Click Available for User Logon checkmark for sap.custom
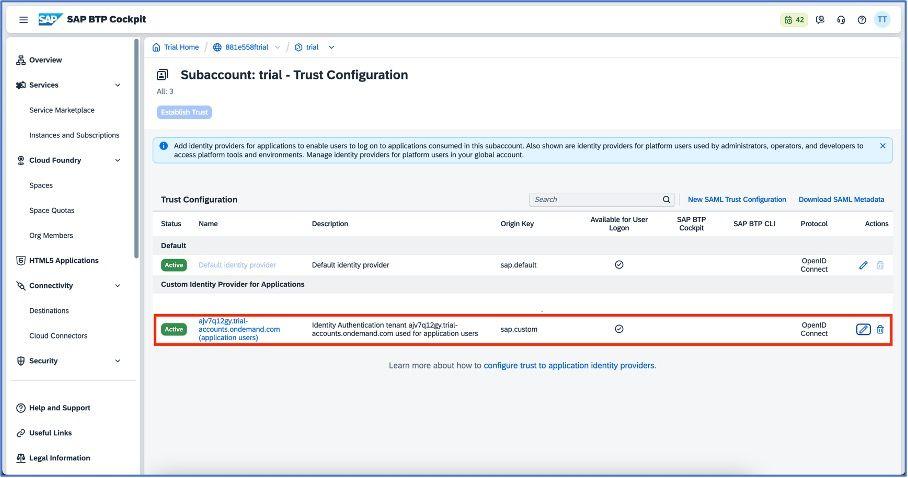This screenshot has height=478, width=908. (619, 329)
